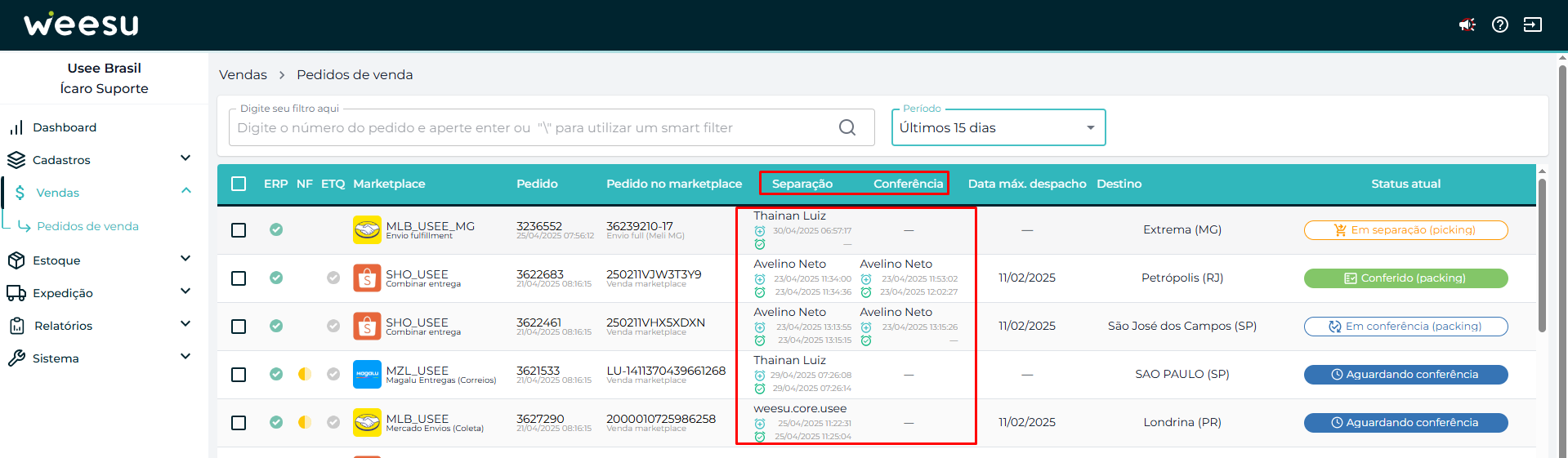Click destination Petrópolis (RJ)
Viewport: 1568px width, 458px height.
[1182, 278]
